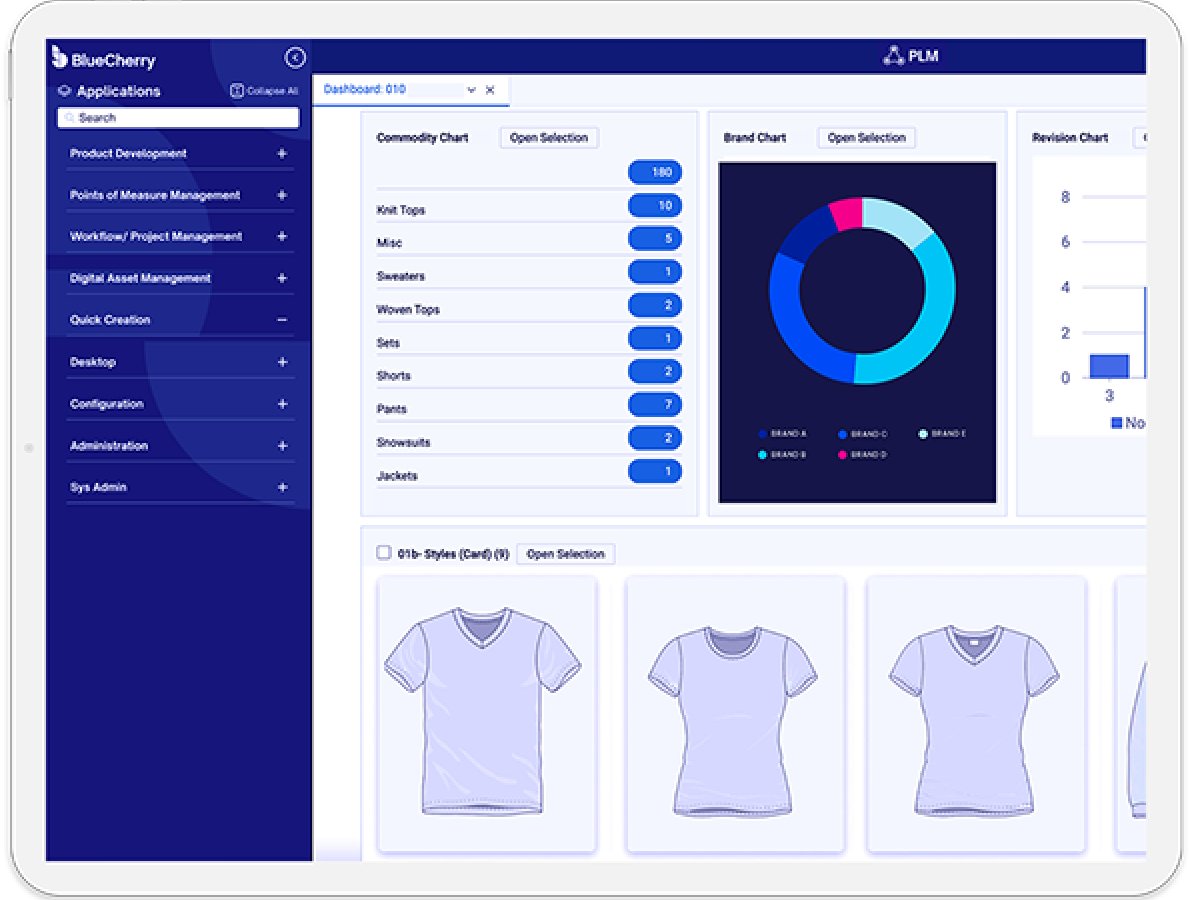This screenshot has height=900, width=1190.
Task: Open the Administration menu item
Action: pyautogui.click(x=109, y=446)
